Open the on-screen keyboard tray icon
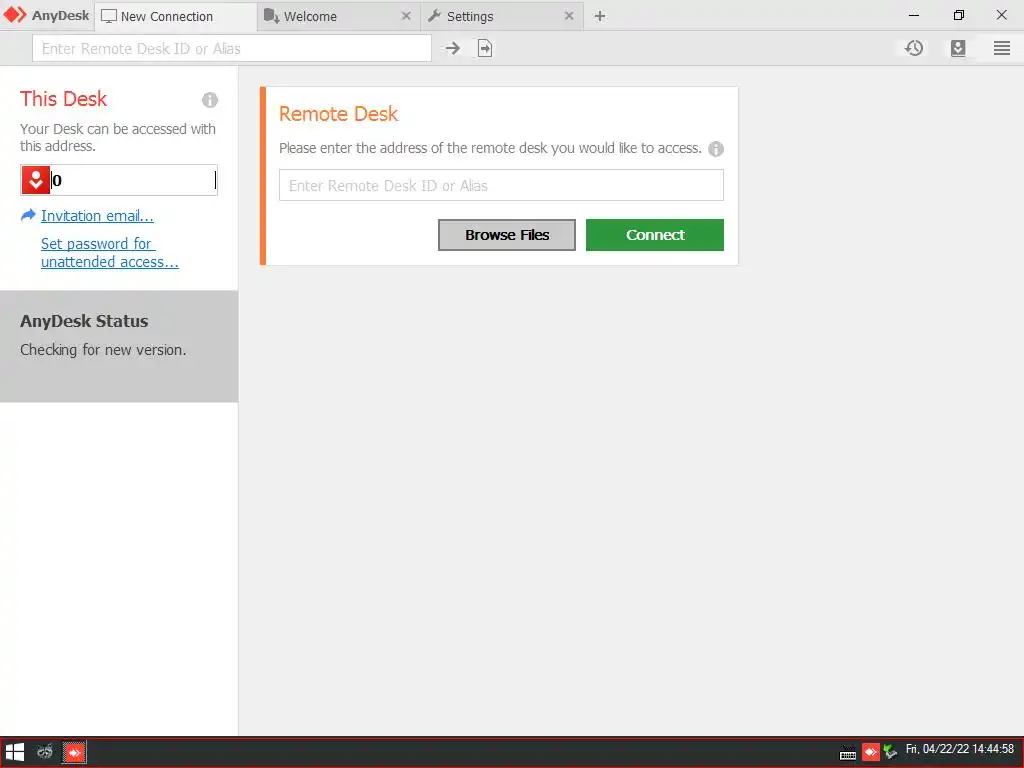Image resolution: width=1024 pixels, height=768 pixels. point(848,753)
